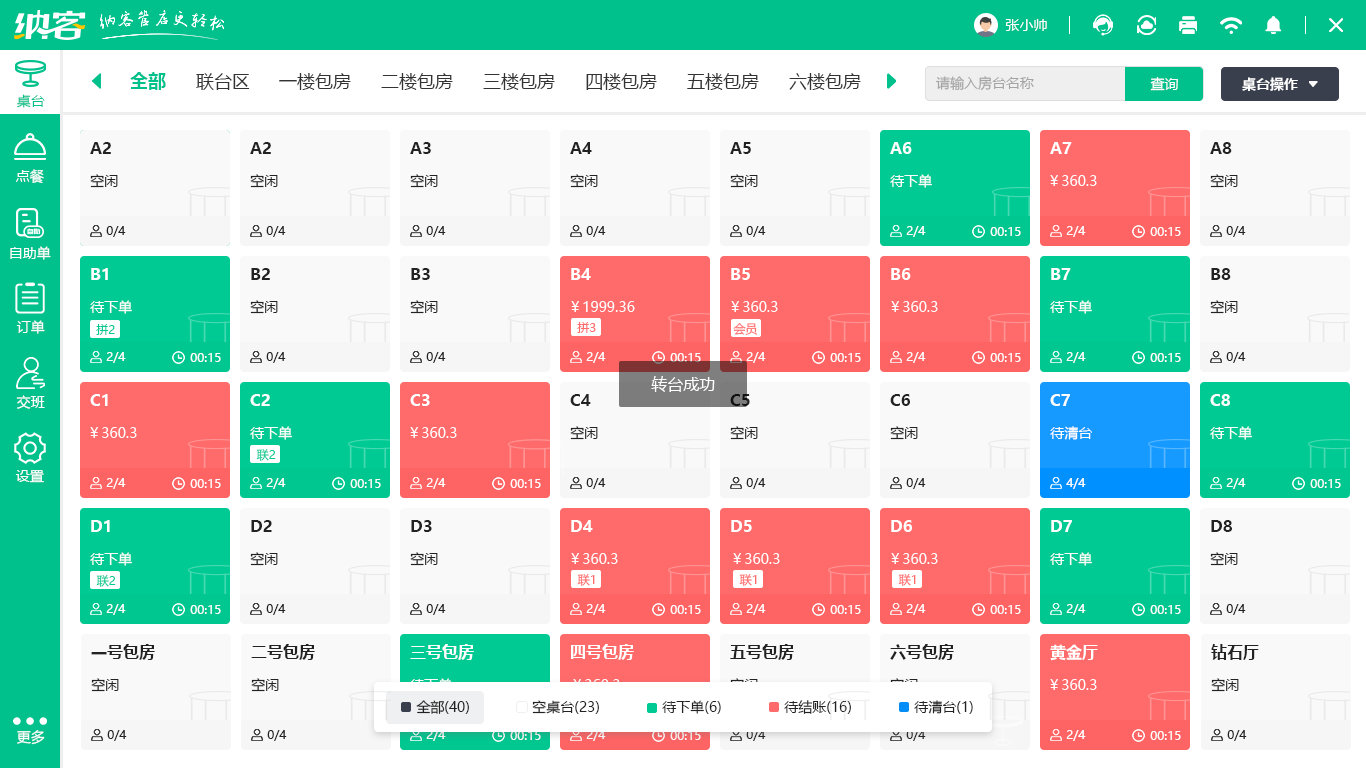Click the headset customer service icon

coord(1102,25)
